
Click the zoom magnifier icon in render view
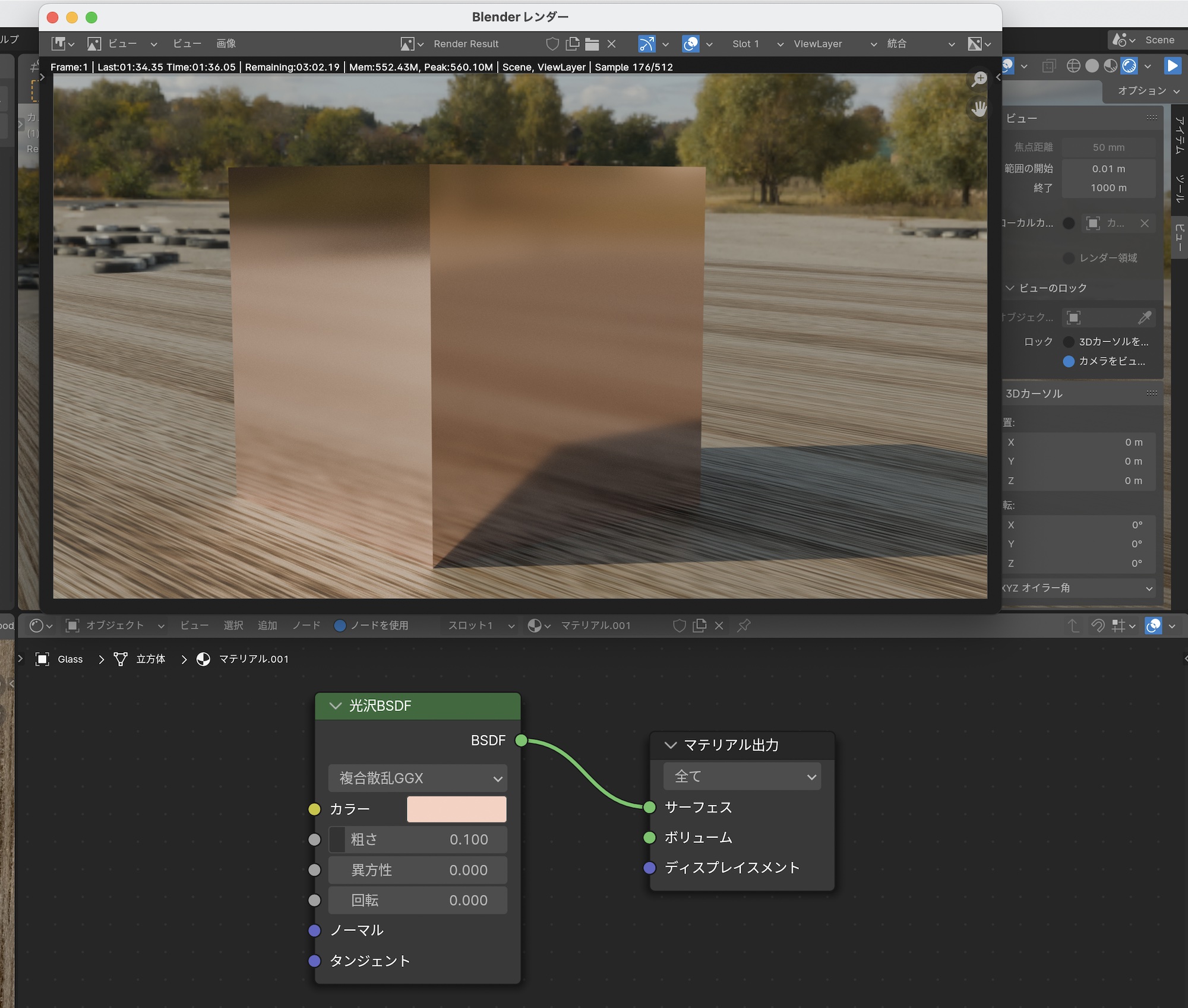point(978,79)
